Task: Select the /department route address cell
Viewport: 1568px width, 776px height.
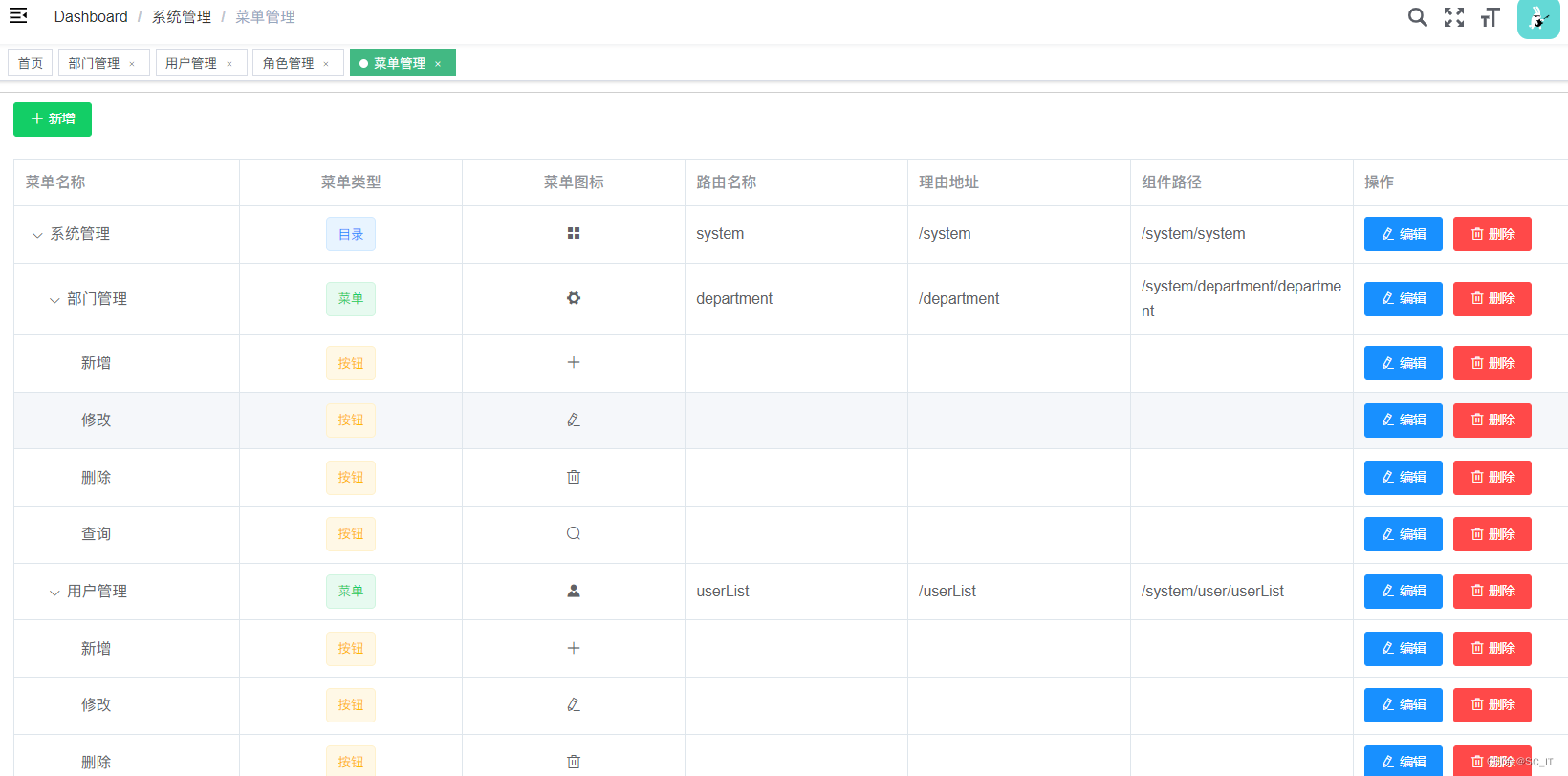Action: tap(1018, 299)
